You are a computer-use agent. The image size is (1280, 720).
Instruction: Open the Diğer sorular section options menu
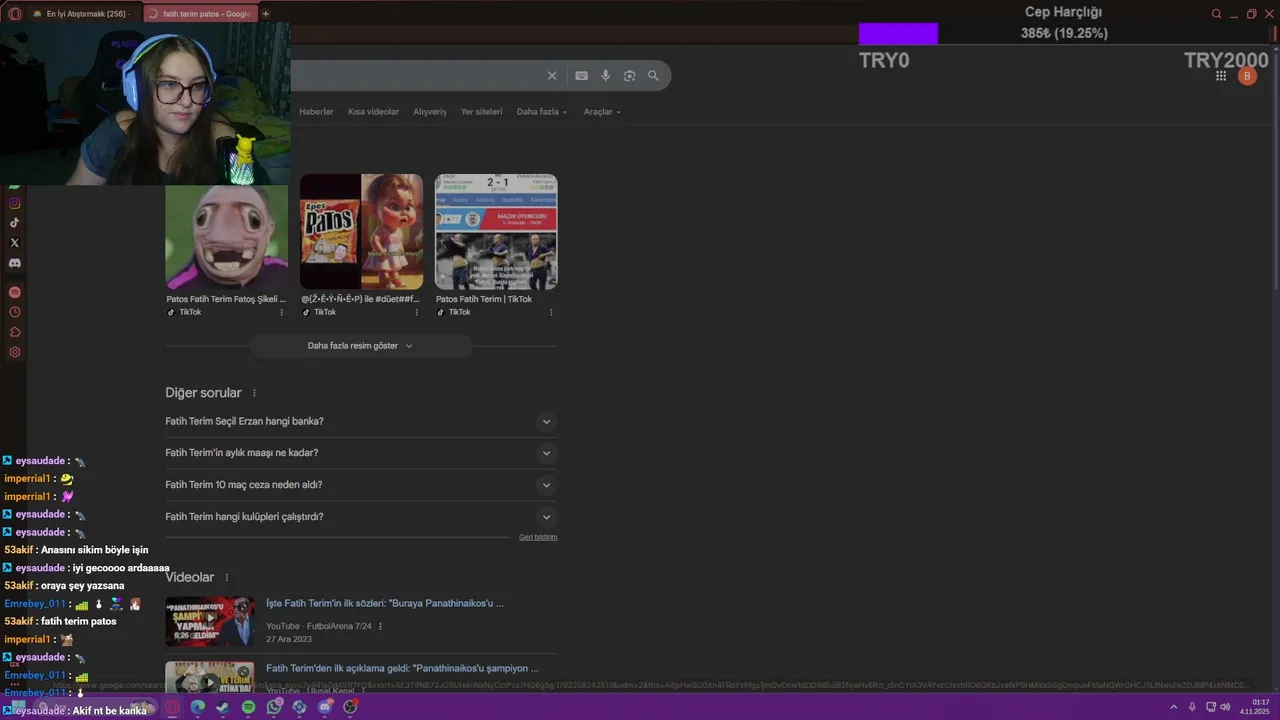(254, 393)
